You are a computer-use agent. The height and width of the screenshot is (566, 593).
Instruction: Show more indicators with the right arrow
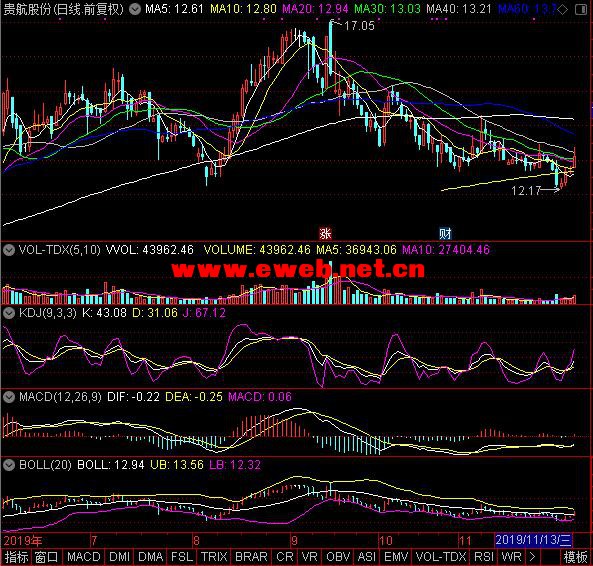(x=532, y=557)
